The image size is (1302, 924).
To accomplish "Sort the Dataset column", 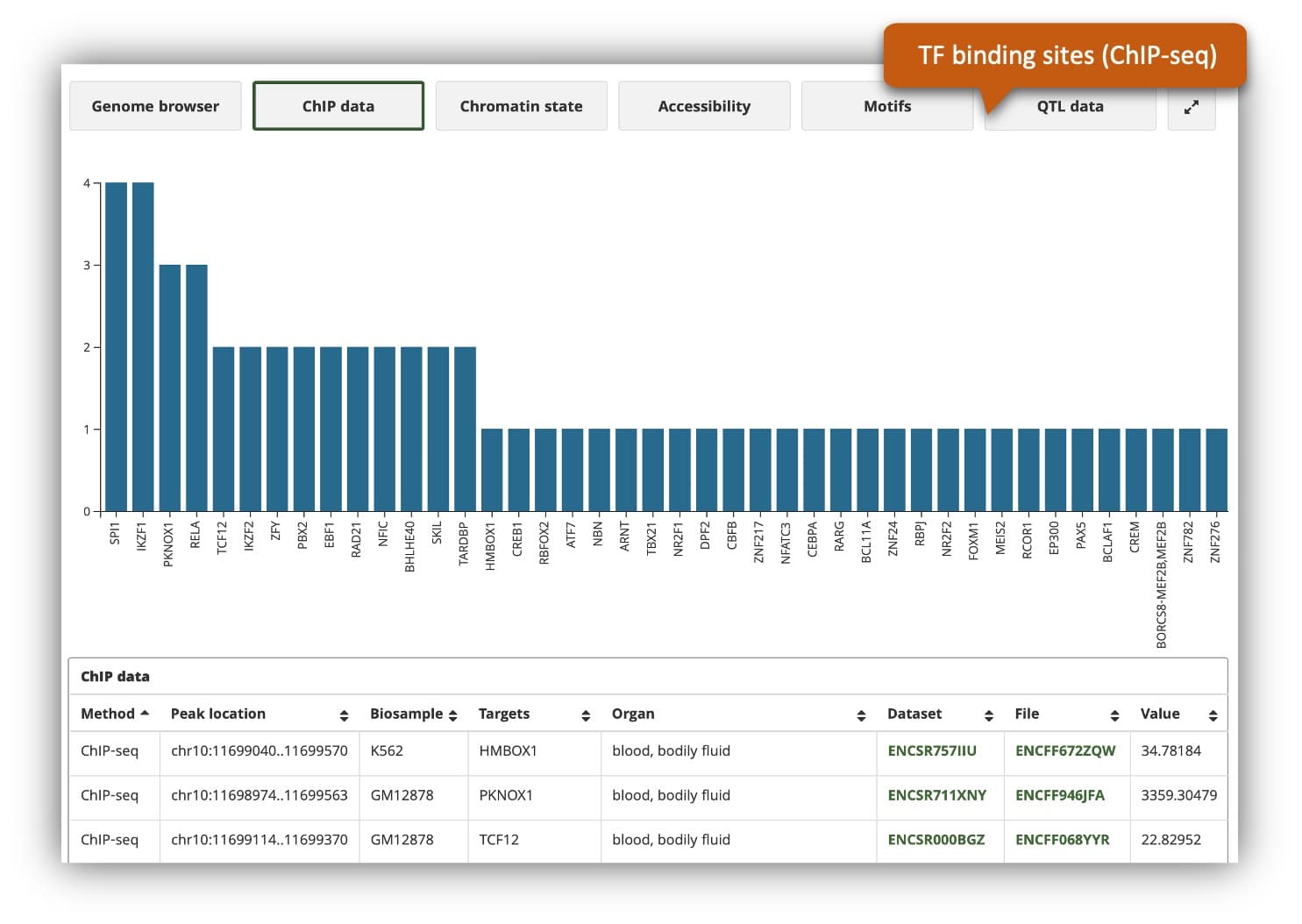I will (988, 715).
